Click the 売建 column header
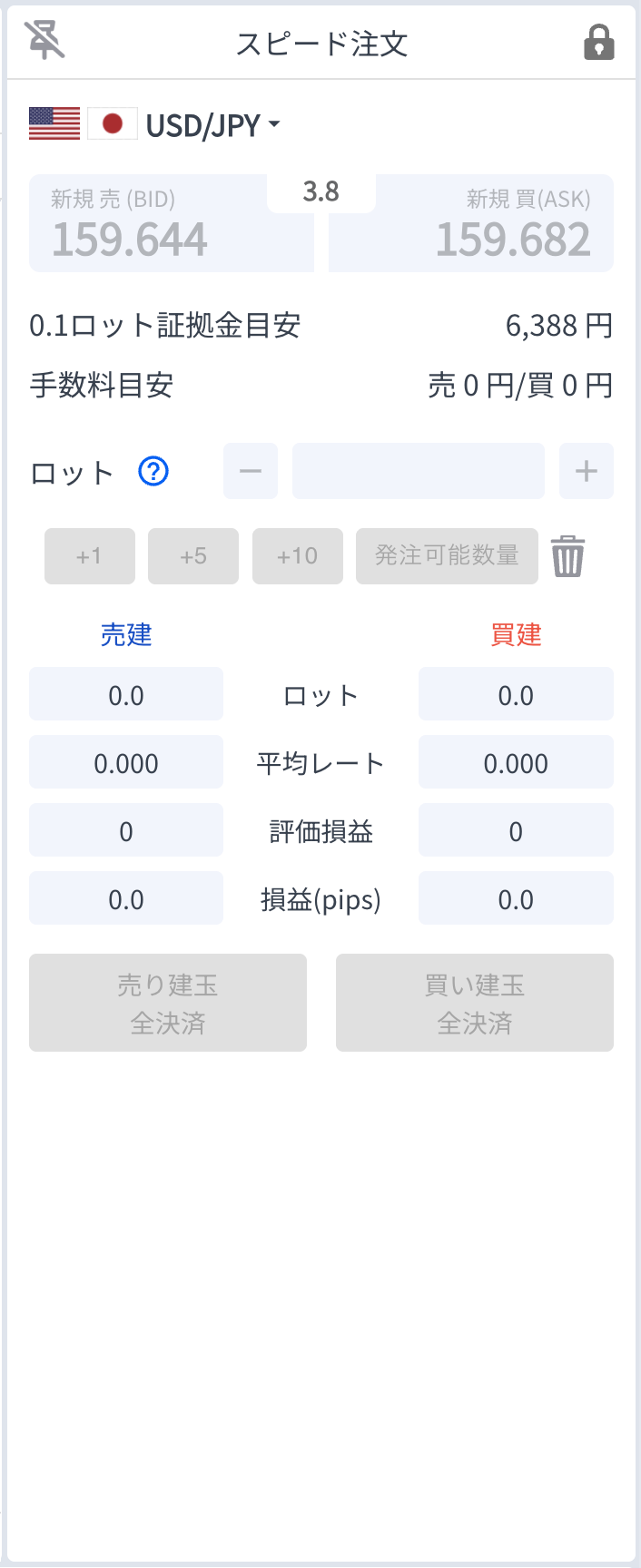This screenshot has width=641, height=1568. (127, 635)
